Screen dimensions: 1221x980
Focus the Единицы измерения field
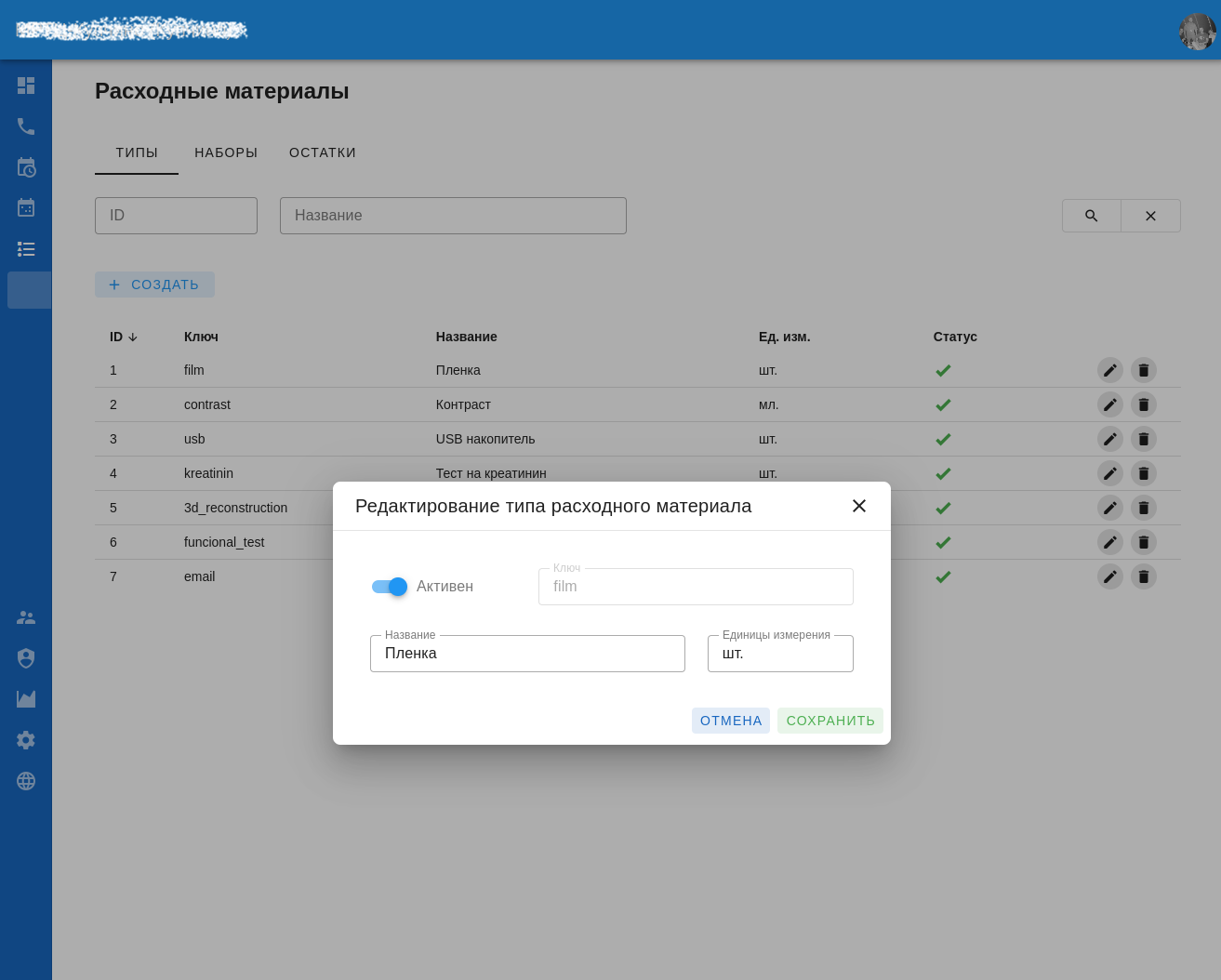point(780,654)
